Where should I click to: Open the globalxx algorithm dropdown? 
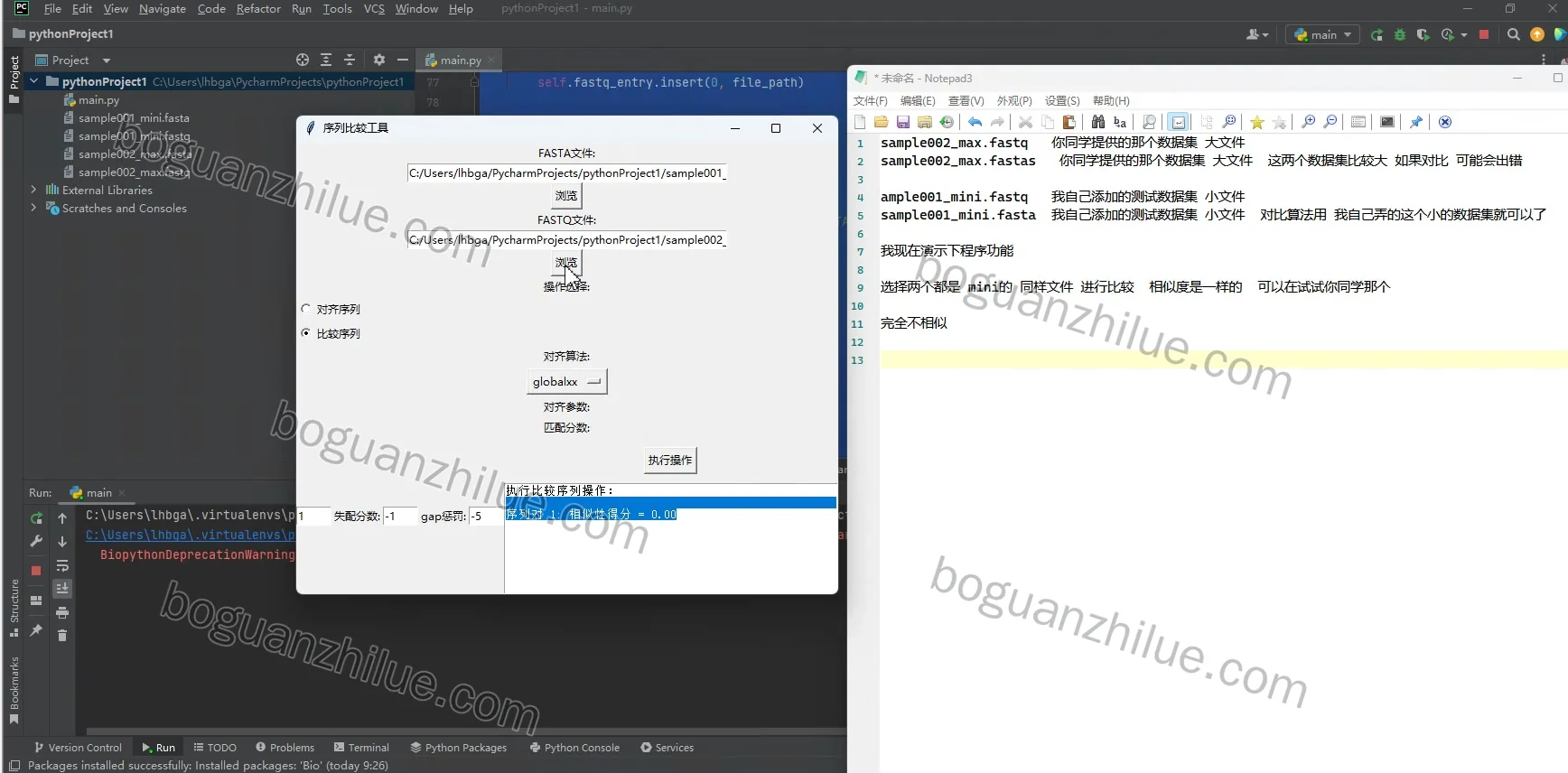pos(567,382)
